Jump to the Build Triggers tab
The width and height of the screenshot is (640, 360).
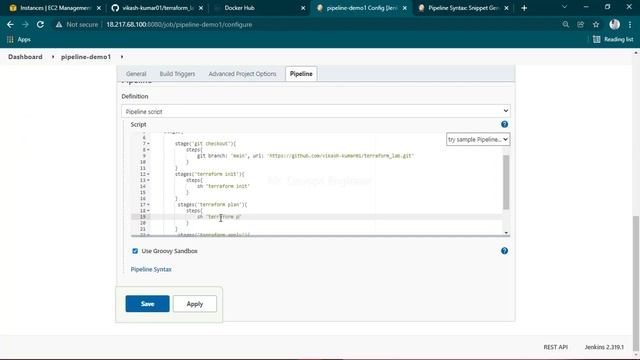click(177, 74)
